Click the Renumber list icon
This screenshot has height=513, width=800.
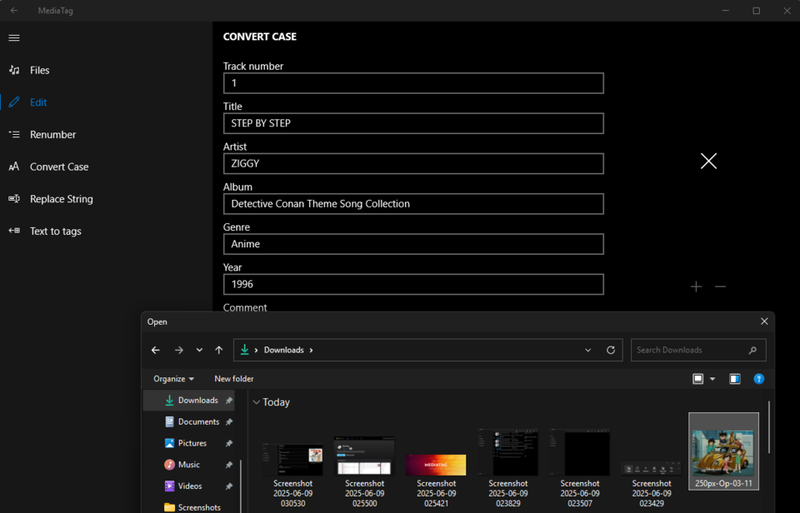(x=14, y=134)
